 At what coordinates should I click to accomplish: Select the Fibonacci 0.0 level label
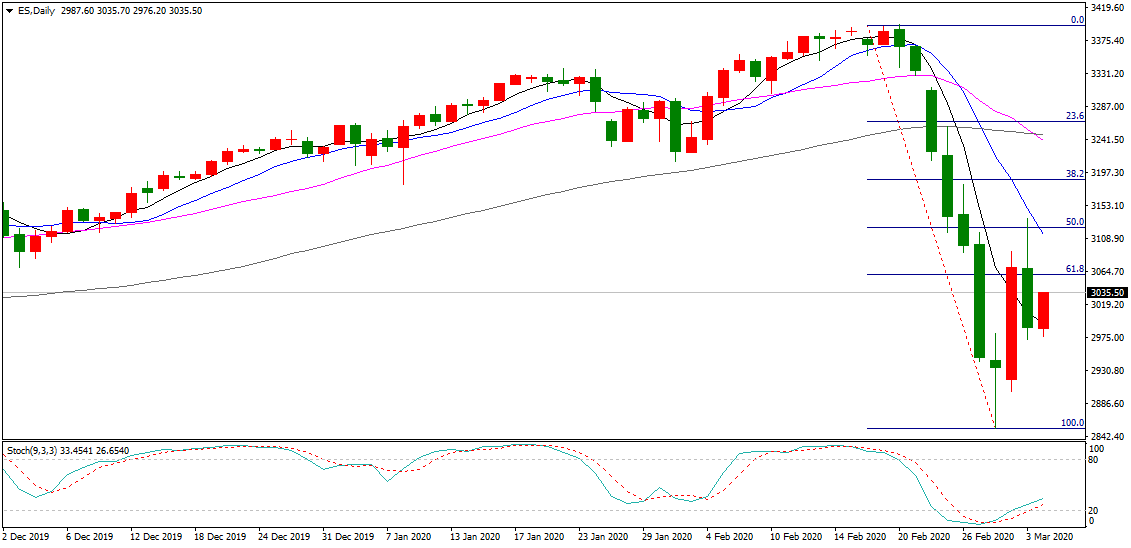pyautogui.click(x=1077, y=19)
